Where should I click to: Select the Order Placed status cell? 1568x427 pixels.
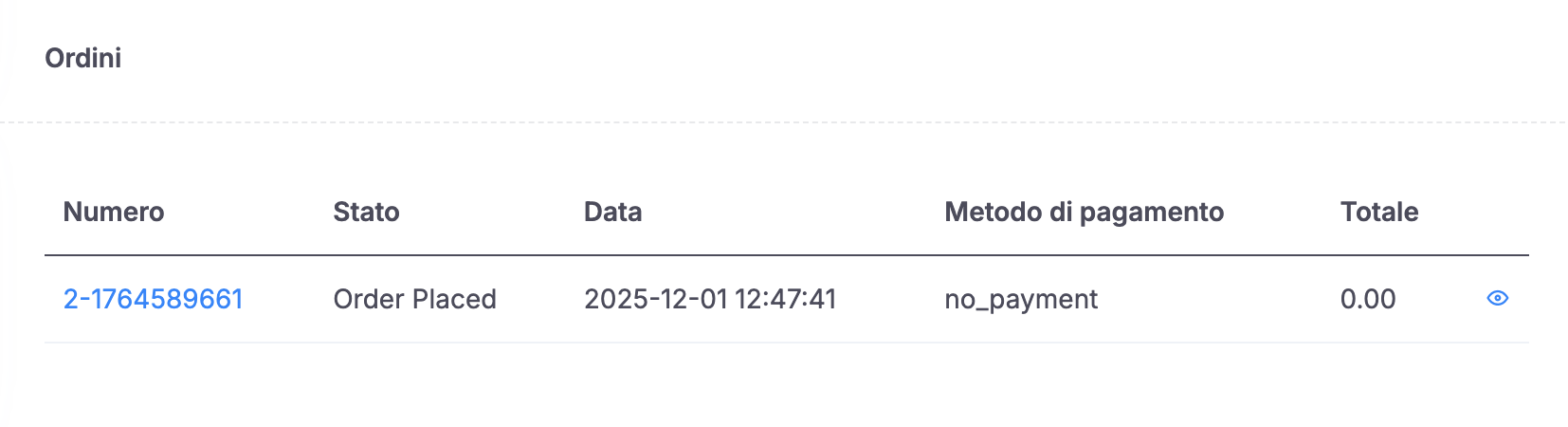414,299
